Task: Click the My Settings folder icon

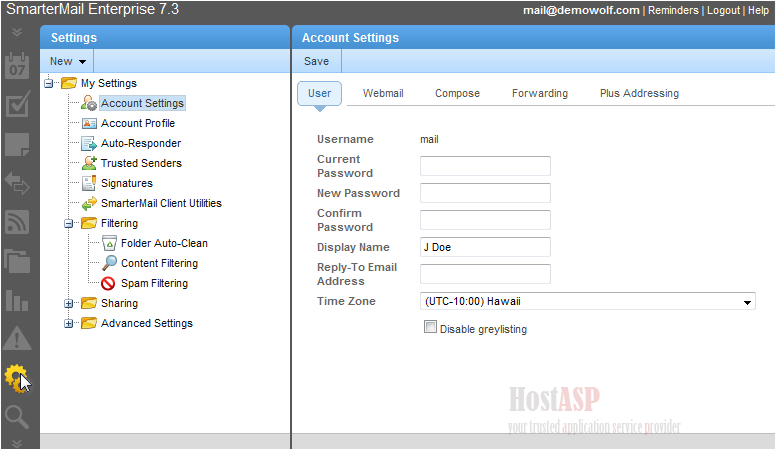Action: (x=69, y=83)
